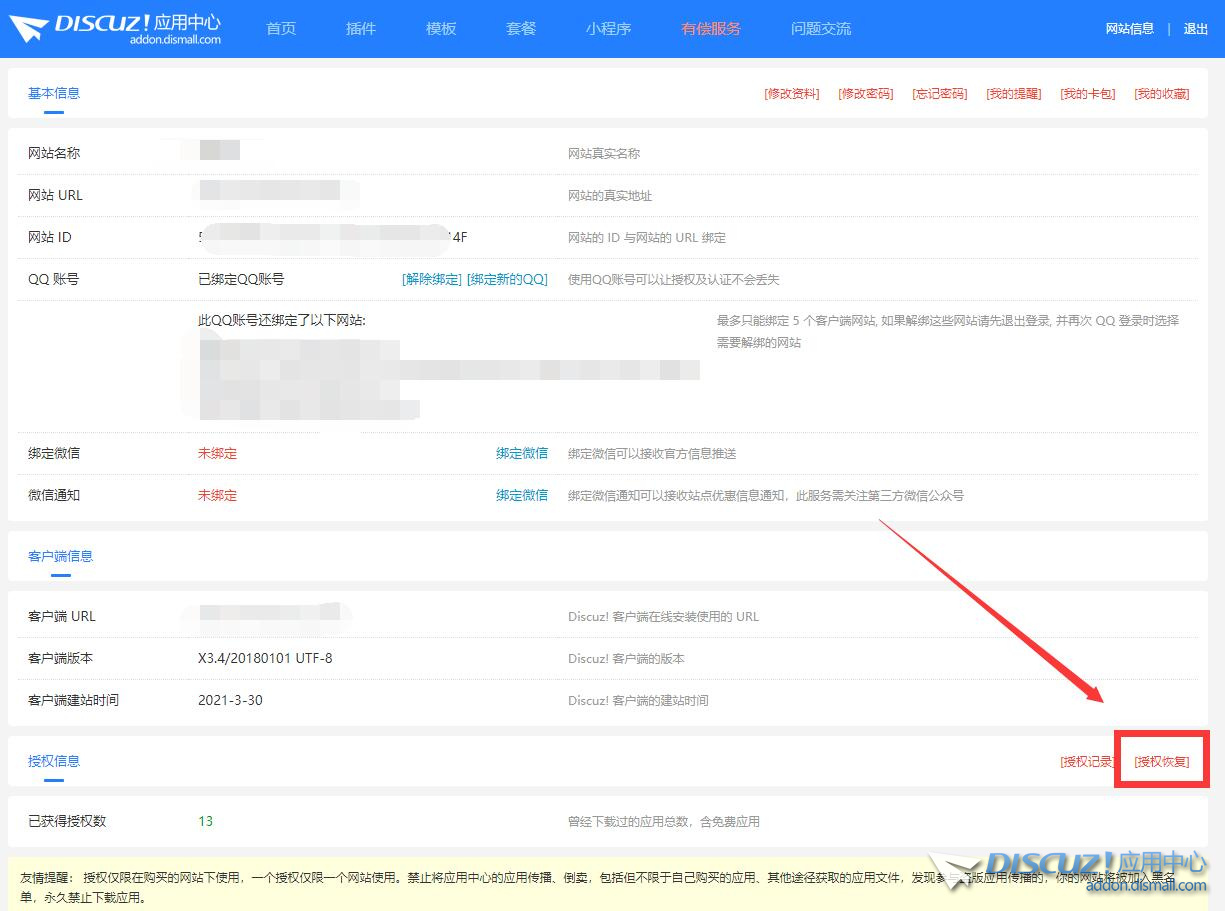Screen dimensions: 1225x911
Task: Click the 此QQ账号还绑定了以下网站 text
Action: point(282,321)
